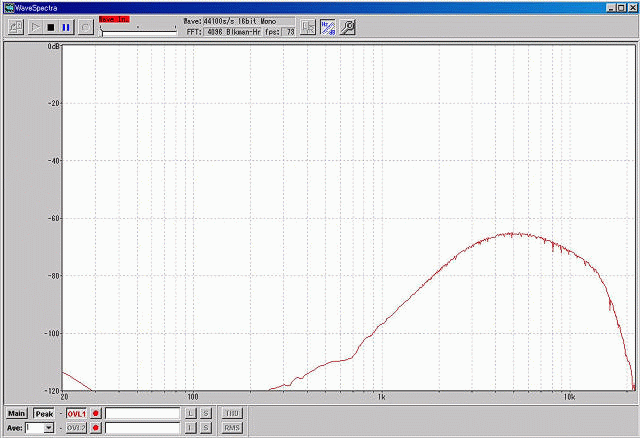Click the open wave file icon
Screen dimensions: 640x438
[x=16, y=27]
